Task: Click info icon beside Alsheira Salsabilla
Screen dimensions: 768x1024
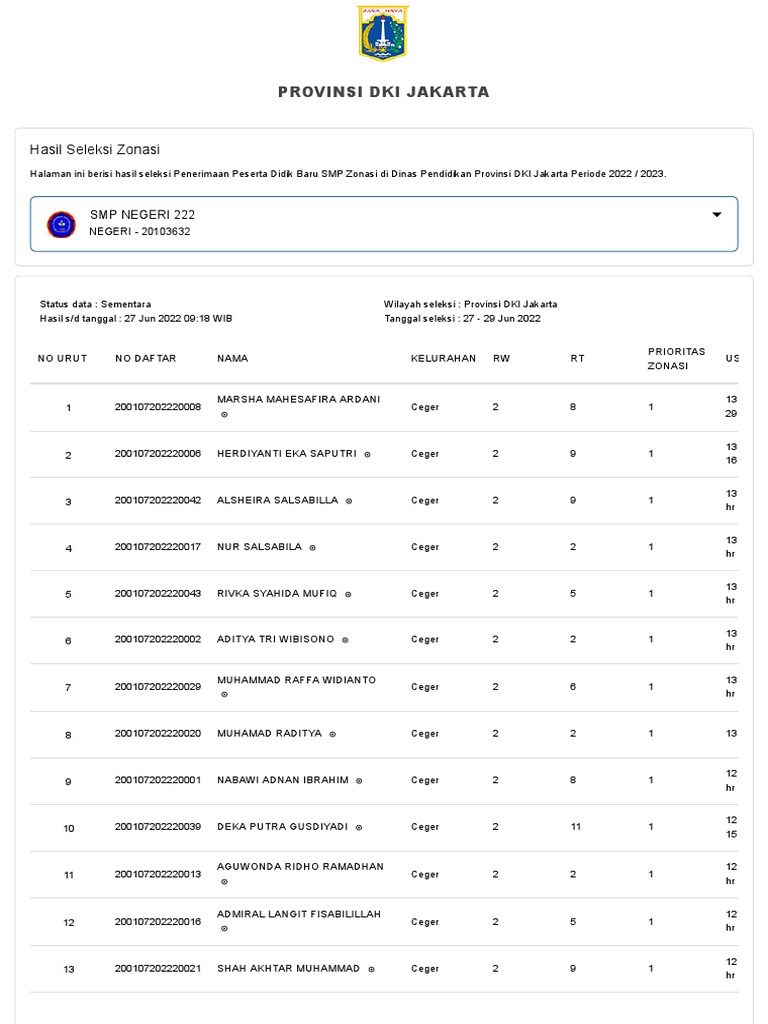Action: 349,501
